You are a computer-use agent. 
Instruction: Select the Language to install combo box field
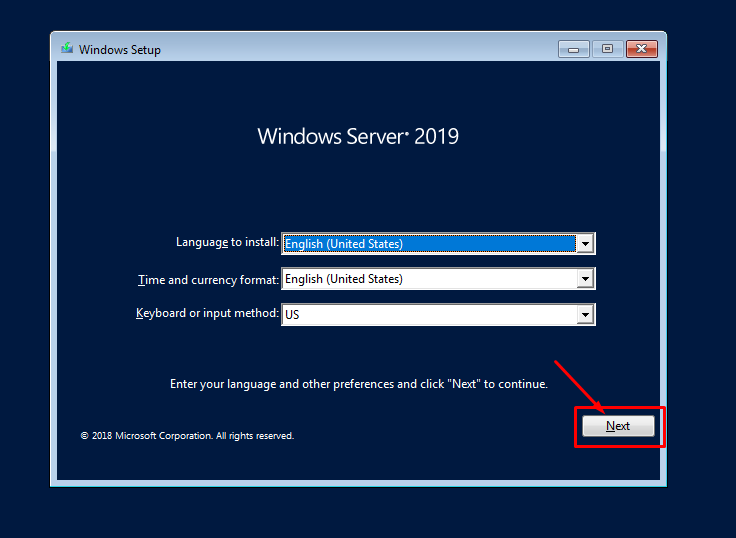tap(438, 244)
